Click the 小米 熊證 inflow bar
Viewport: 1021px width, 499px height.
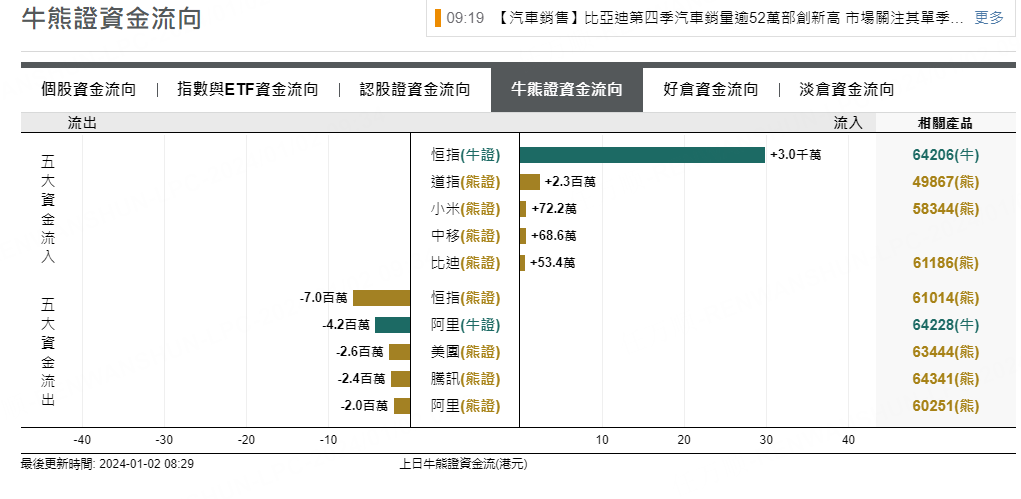[x=523, y=209]
